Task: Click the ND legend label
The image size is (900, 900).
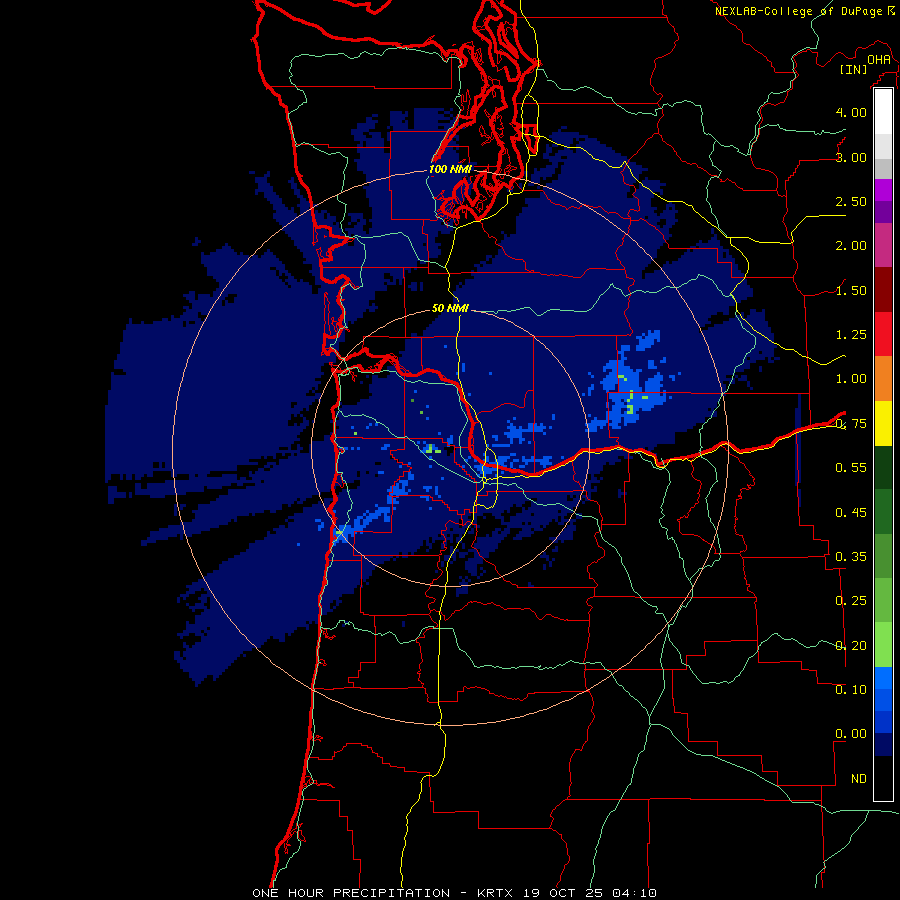Action: tap(859, 779)
